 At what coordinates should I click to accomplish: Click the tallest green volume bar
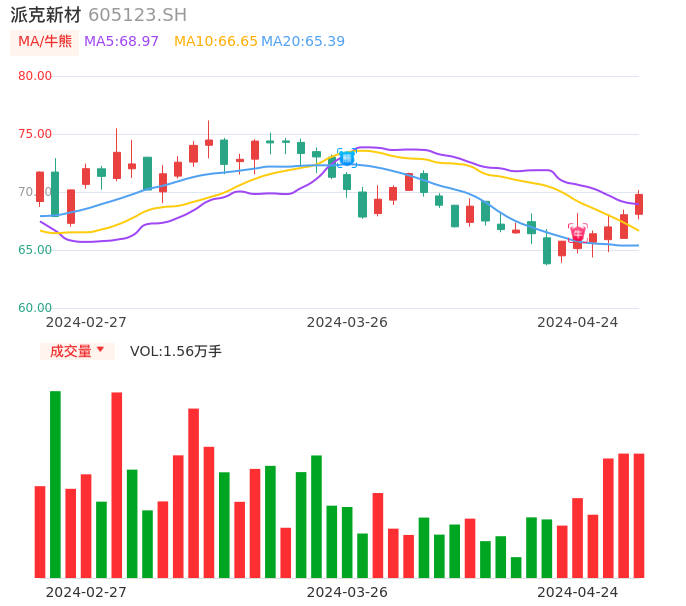(x=55, y=484)
